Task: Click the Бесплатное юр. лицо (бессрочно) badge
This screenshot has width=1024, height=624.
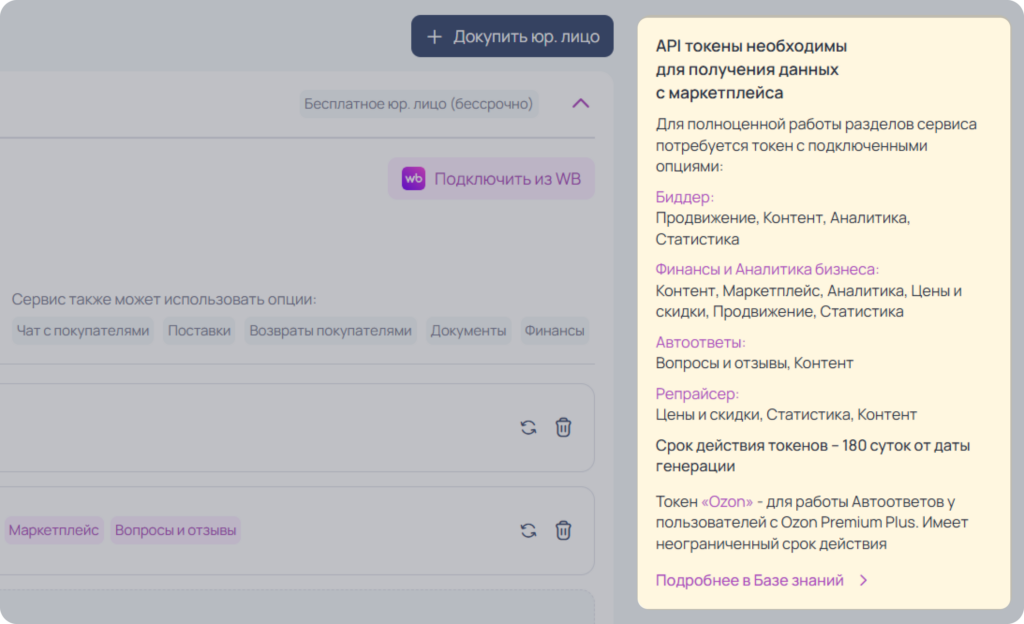Action: tap(419, 104)
